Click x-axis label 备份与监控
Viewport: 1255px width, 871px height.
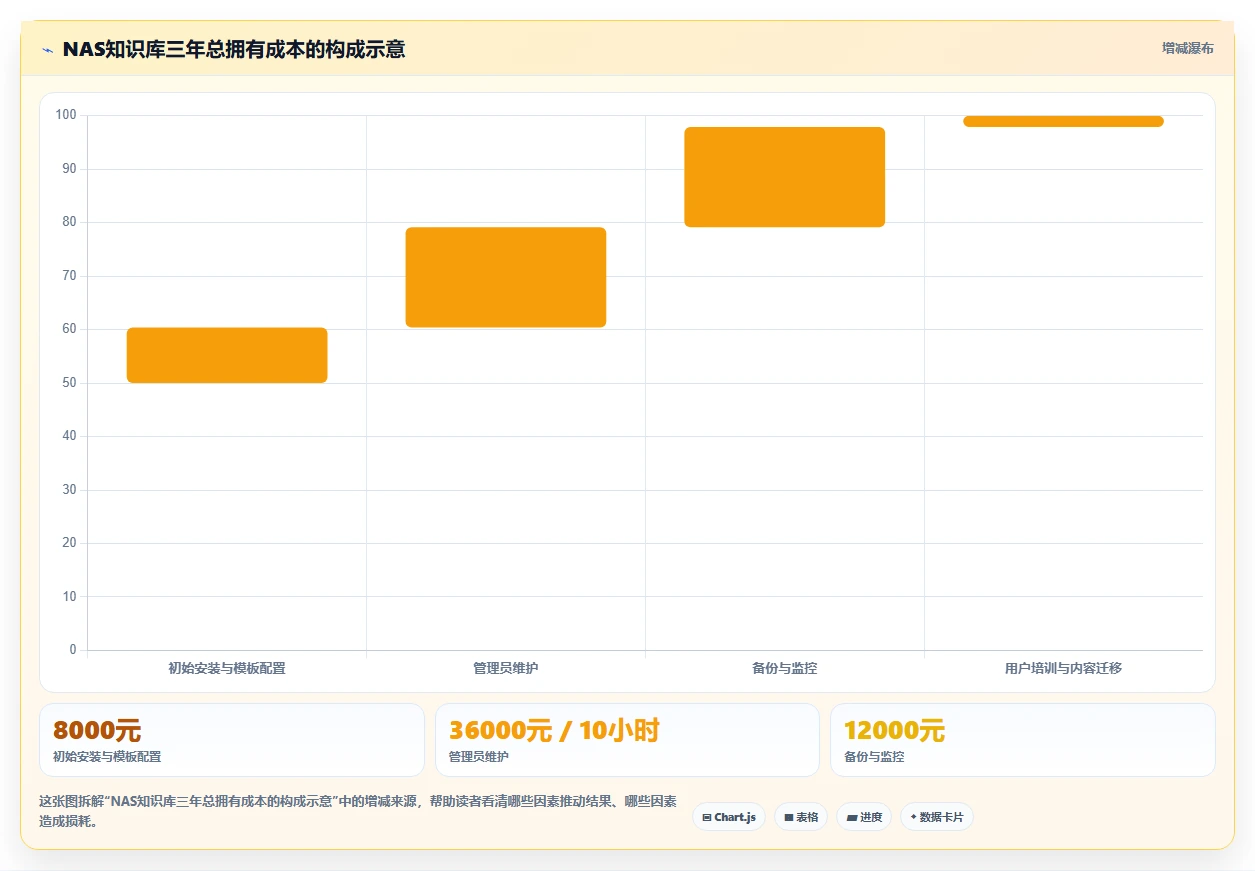point(785,668)
